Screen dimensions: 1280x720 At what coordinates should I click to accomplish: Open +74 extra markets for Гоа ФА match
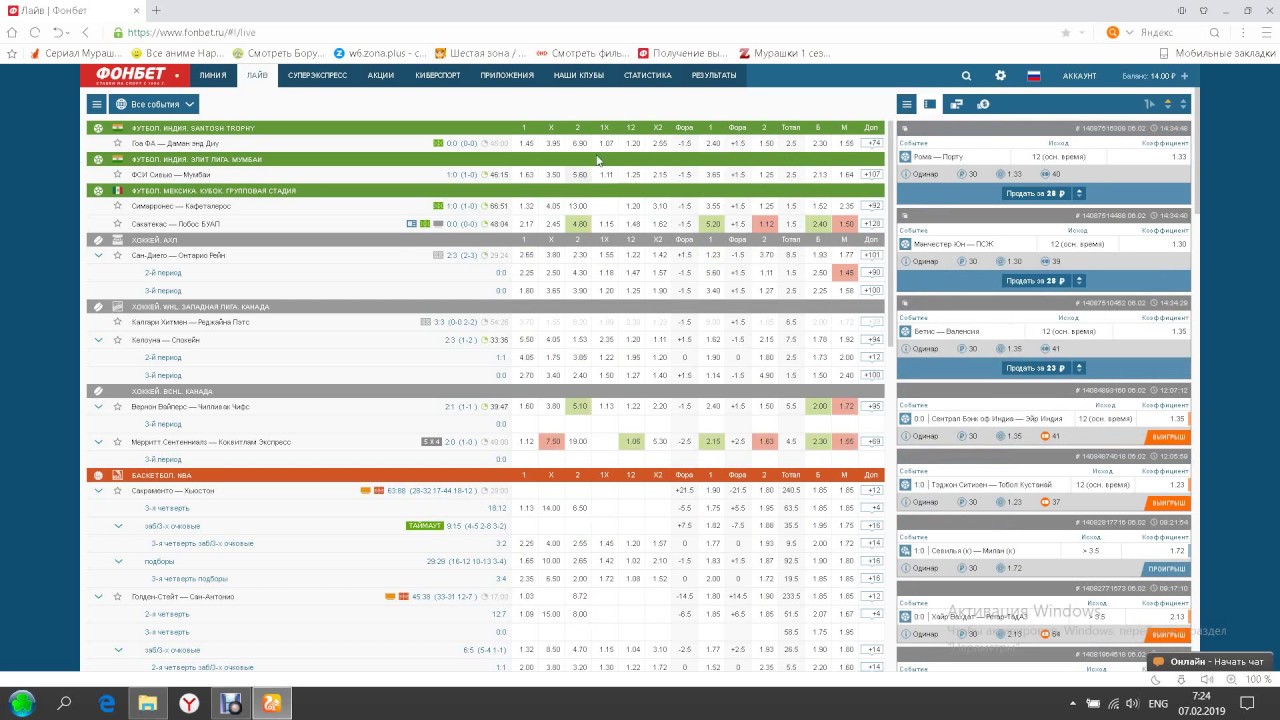[871, 143]
